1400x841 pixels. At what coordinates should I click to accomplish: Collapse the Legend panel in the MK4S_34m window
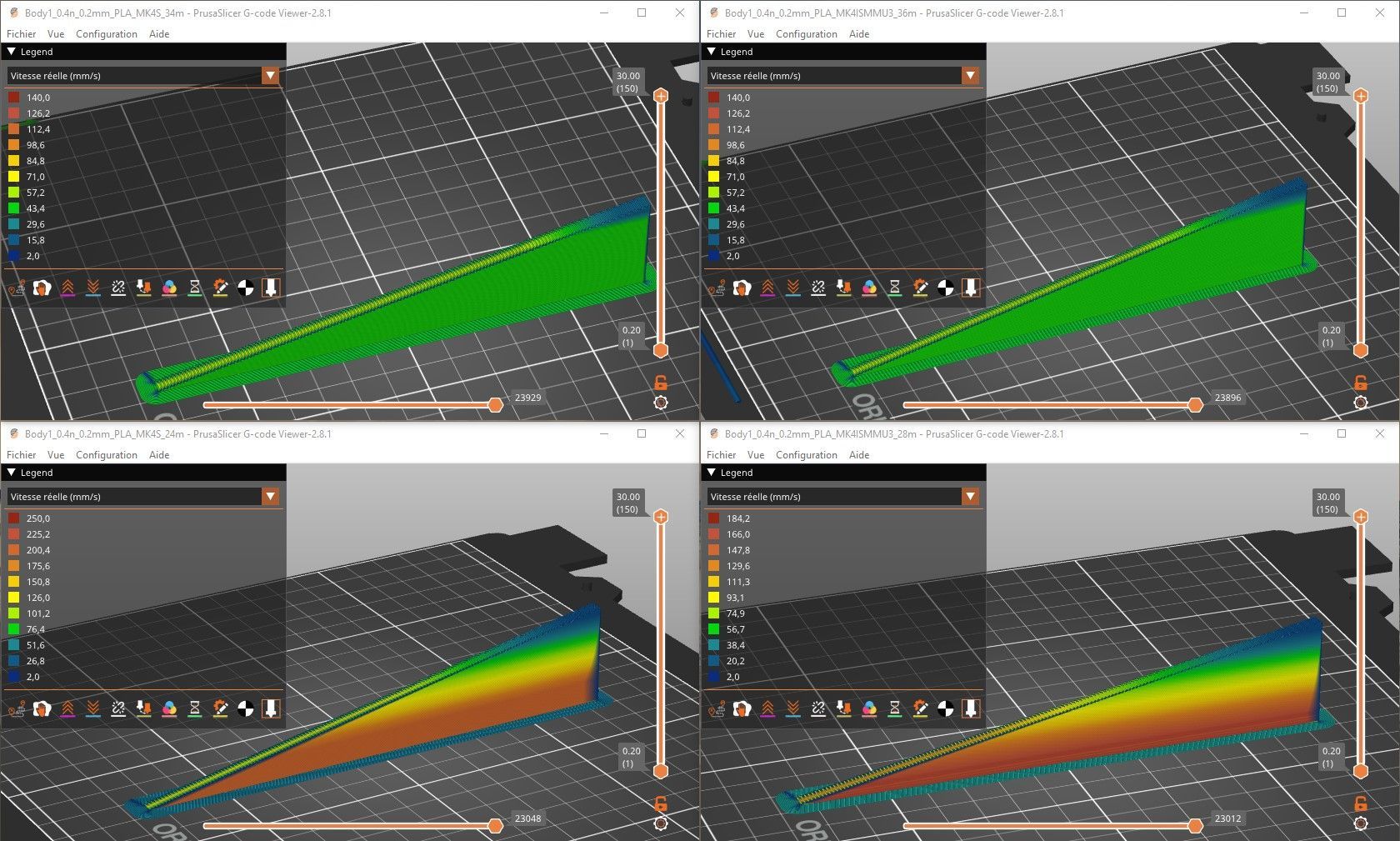12,52
